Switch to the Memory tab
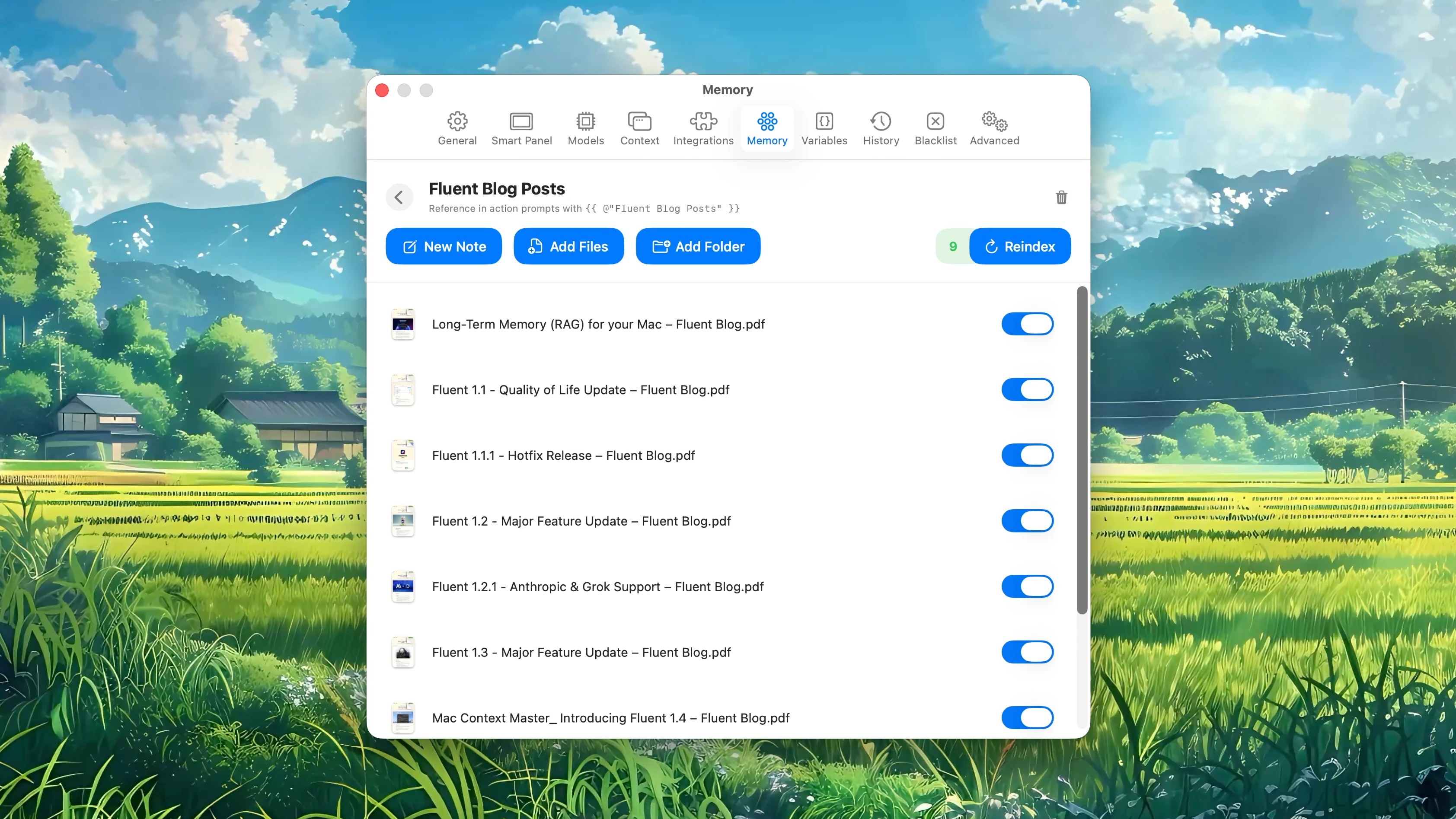This screenshot has width=1456, height=819. (767, 128)
